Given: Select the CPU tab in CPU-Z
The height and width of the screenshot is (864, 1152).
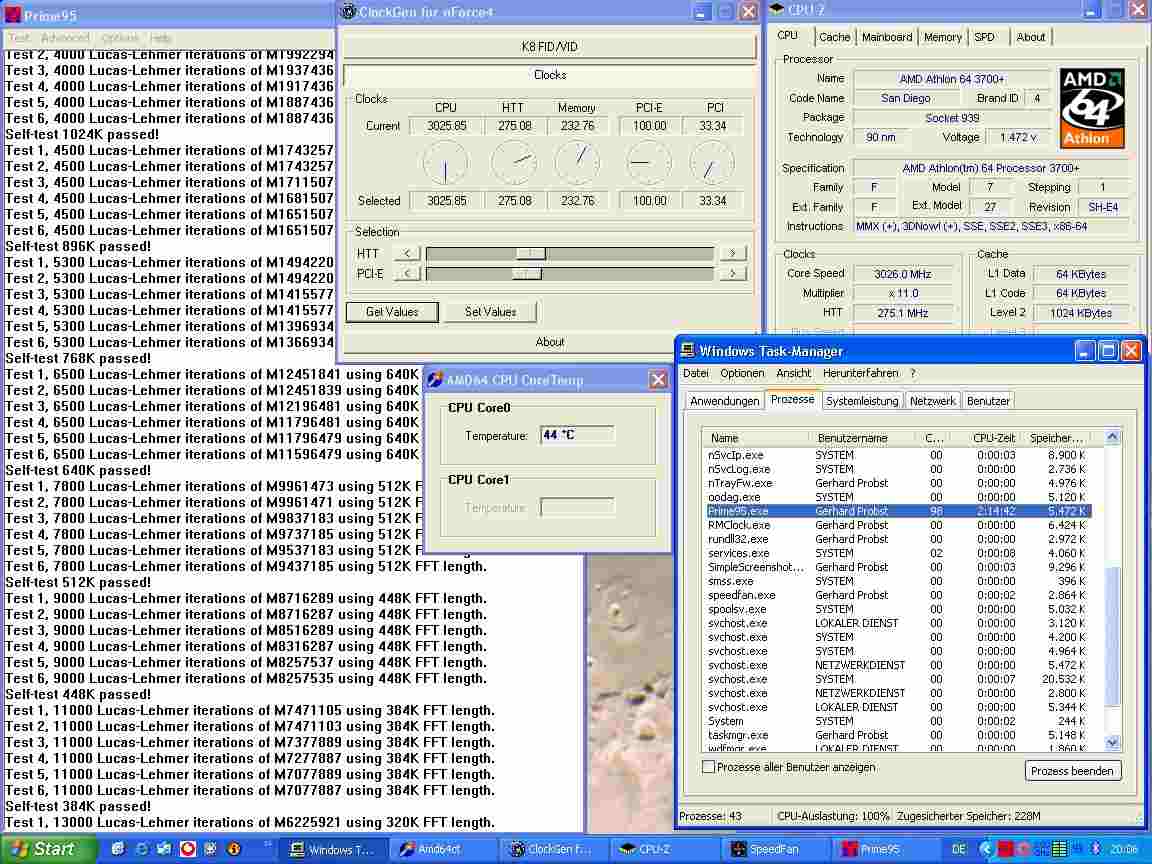Looking at the screenshot, I should [x=788, y=35].
